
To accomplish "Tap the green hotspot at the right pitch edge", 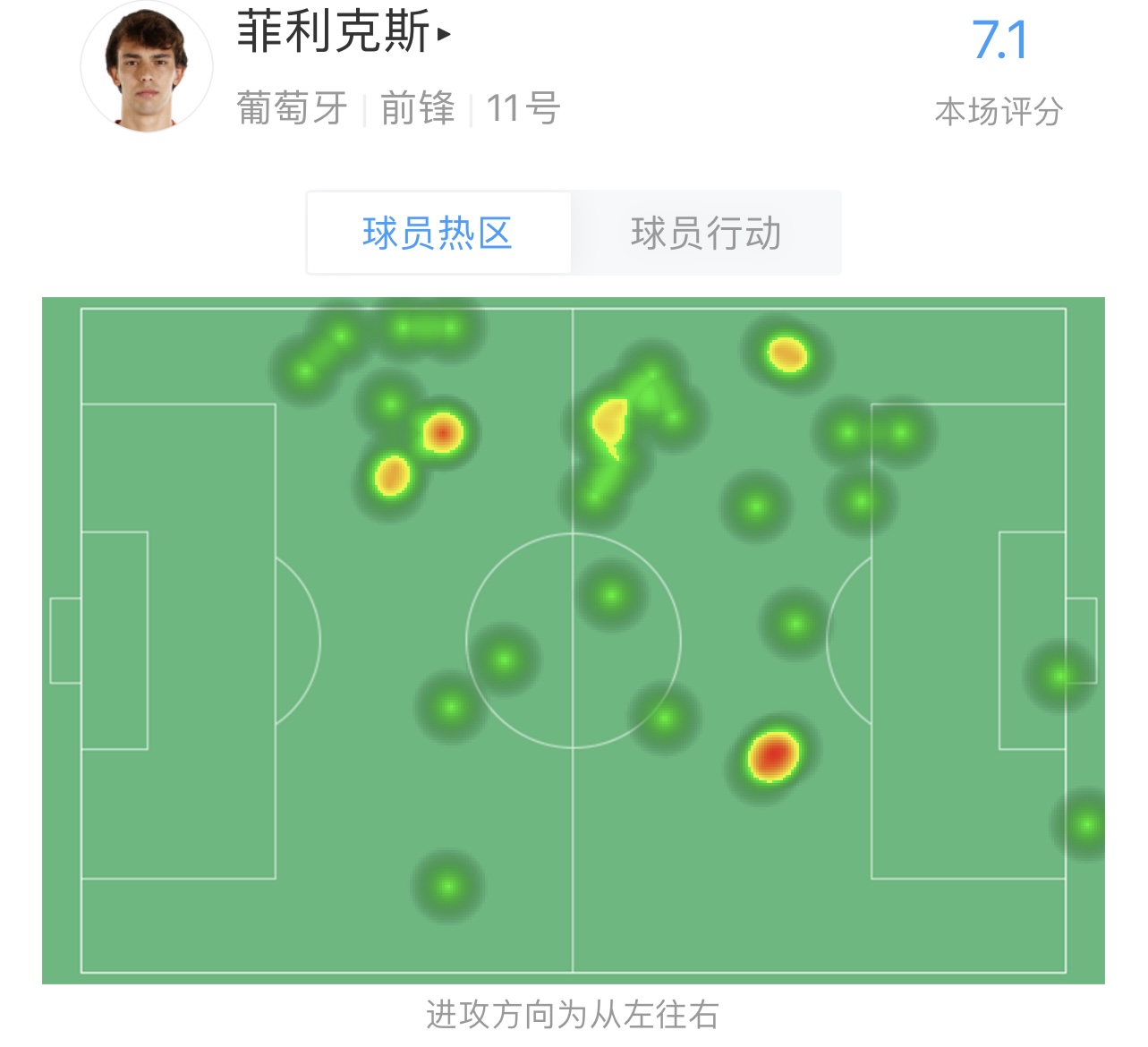I will [1084, 824].
